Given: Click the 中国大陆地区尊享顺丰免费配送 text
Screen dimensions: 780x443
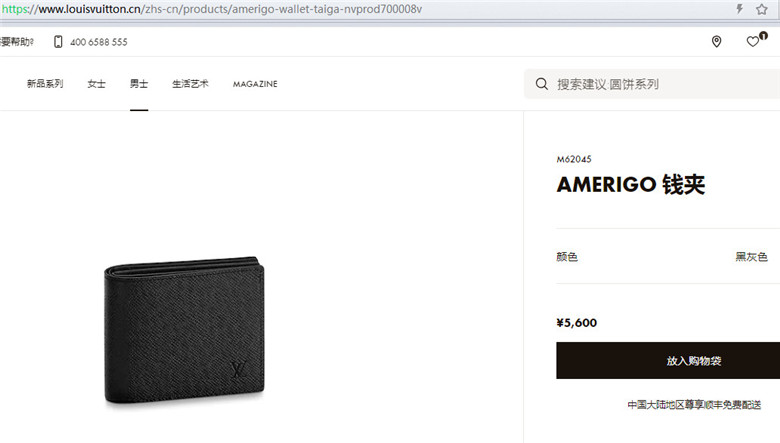Looking at the screenshot, I should click(694, 405).
